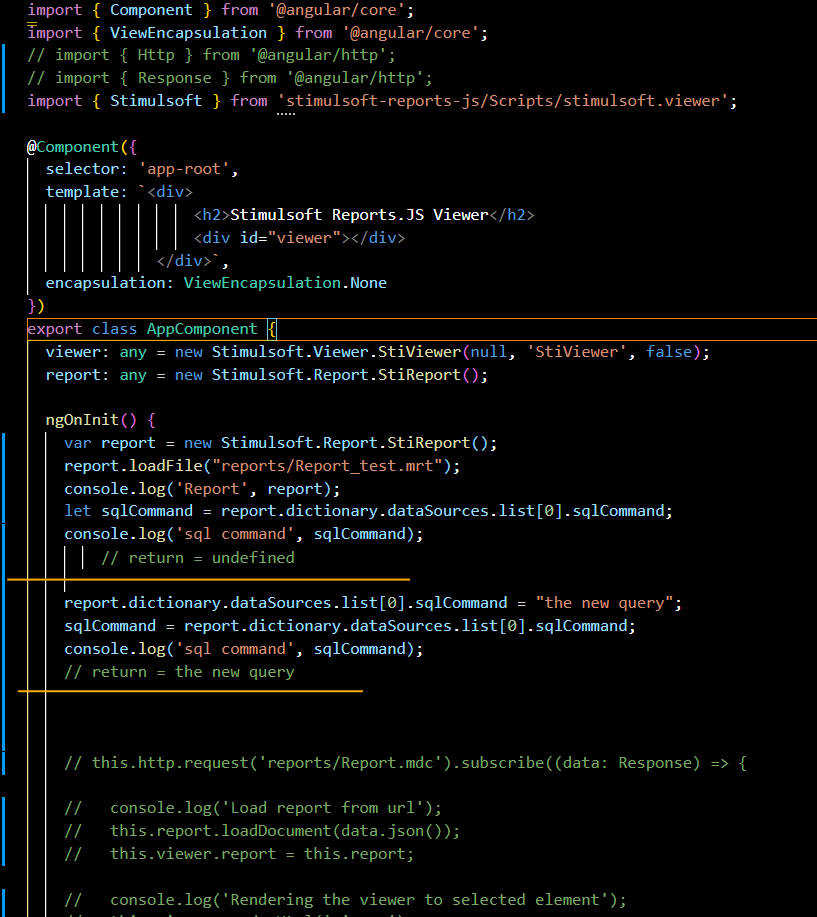Click the comment '// return = the new query'

[x=179, y=672]
